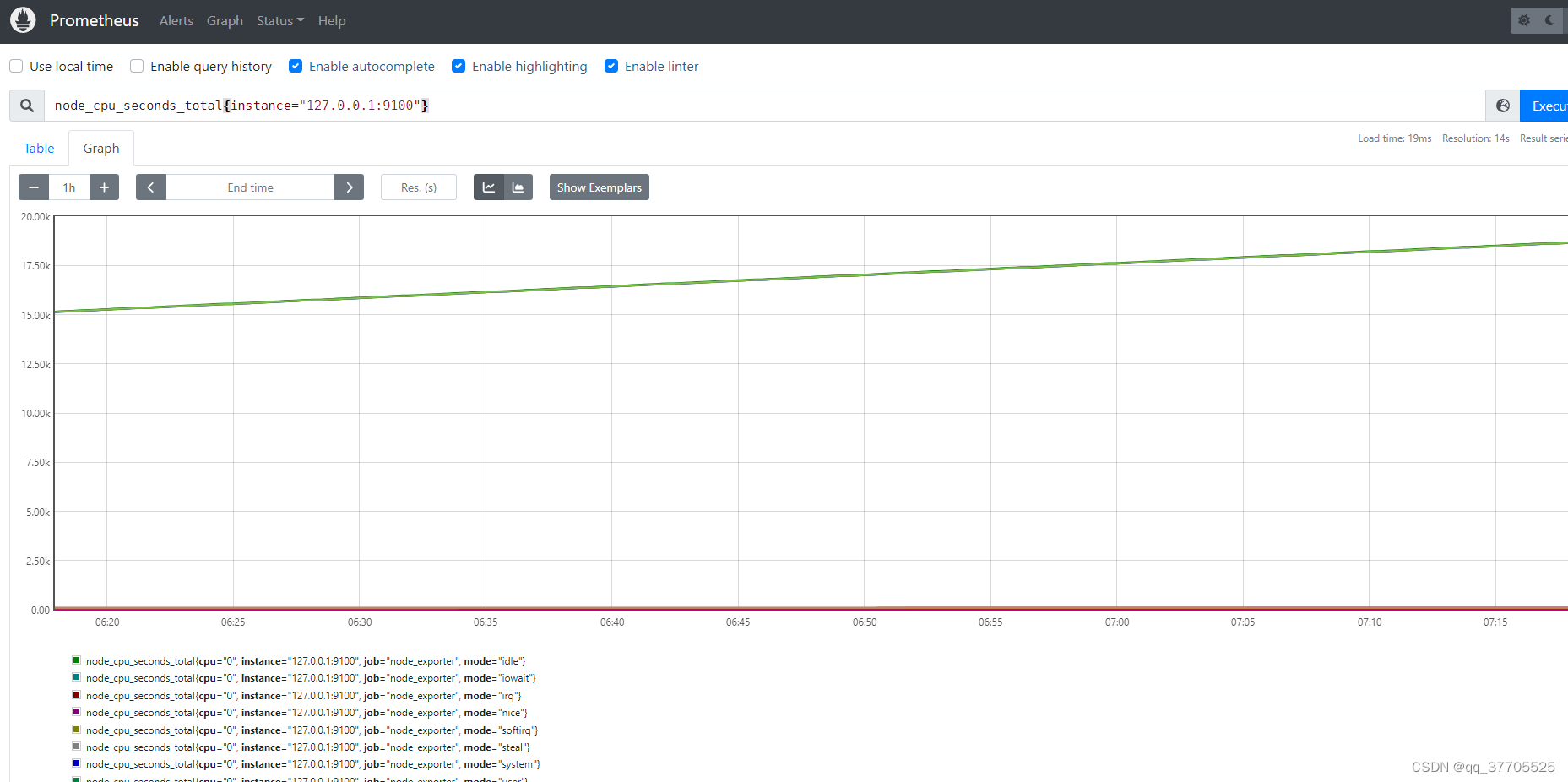The width and height of the screenshot is (1568, 782).
Task: Click the iowait legend color swatch
Action: [x=77, y=677]
